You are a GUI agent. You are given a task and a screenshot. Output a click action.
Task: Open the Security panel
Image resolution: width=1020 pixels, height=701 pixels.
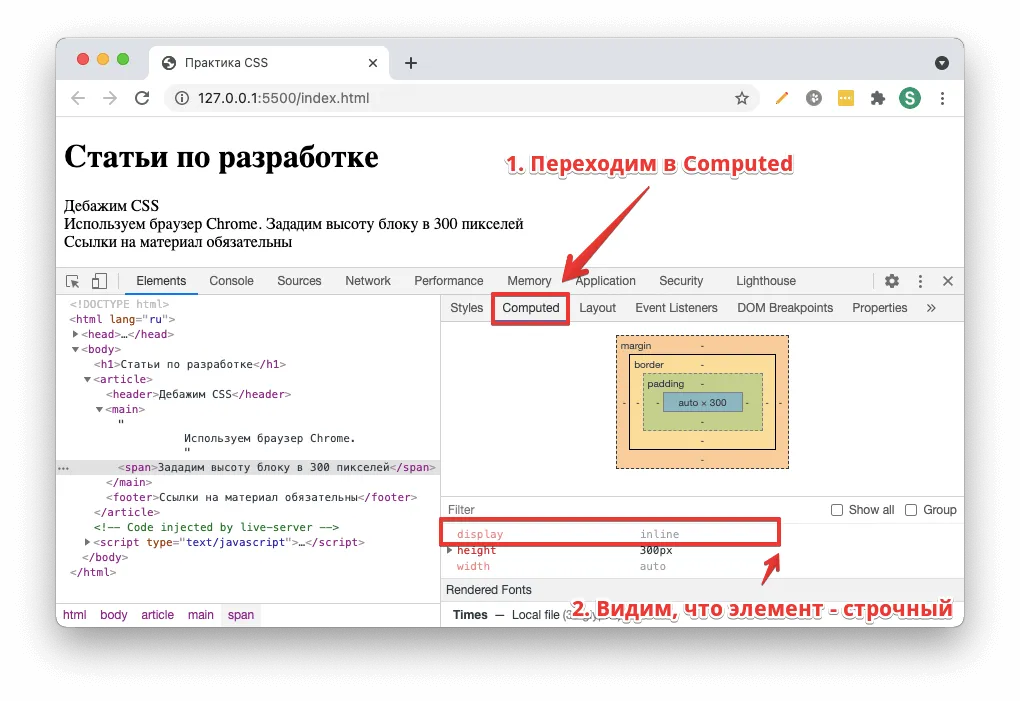coord(681,281)
